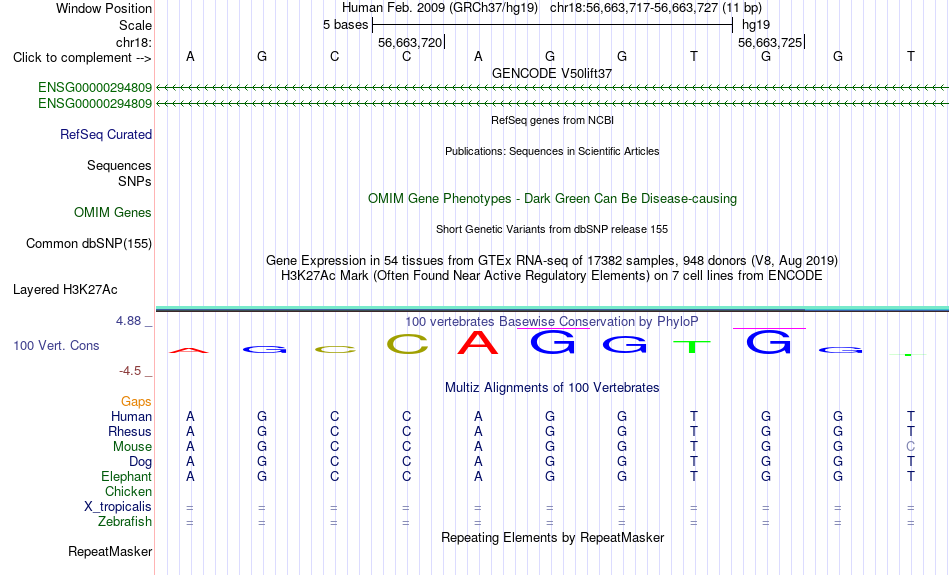This screenshot has width=950, height=575.
Task: Select the Zebrafish species row label
Action: tap(125, 521)
